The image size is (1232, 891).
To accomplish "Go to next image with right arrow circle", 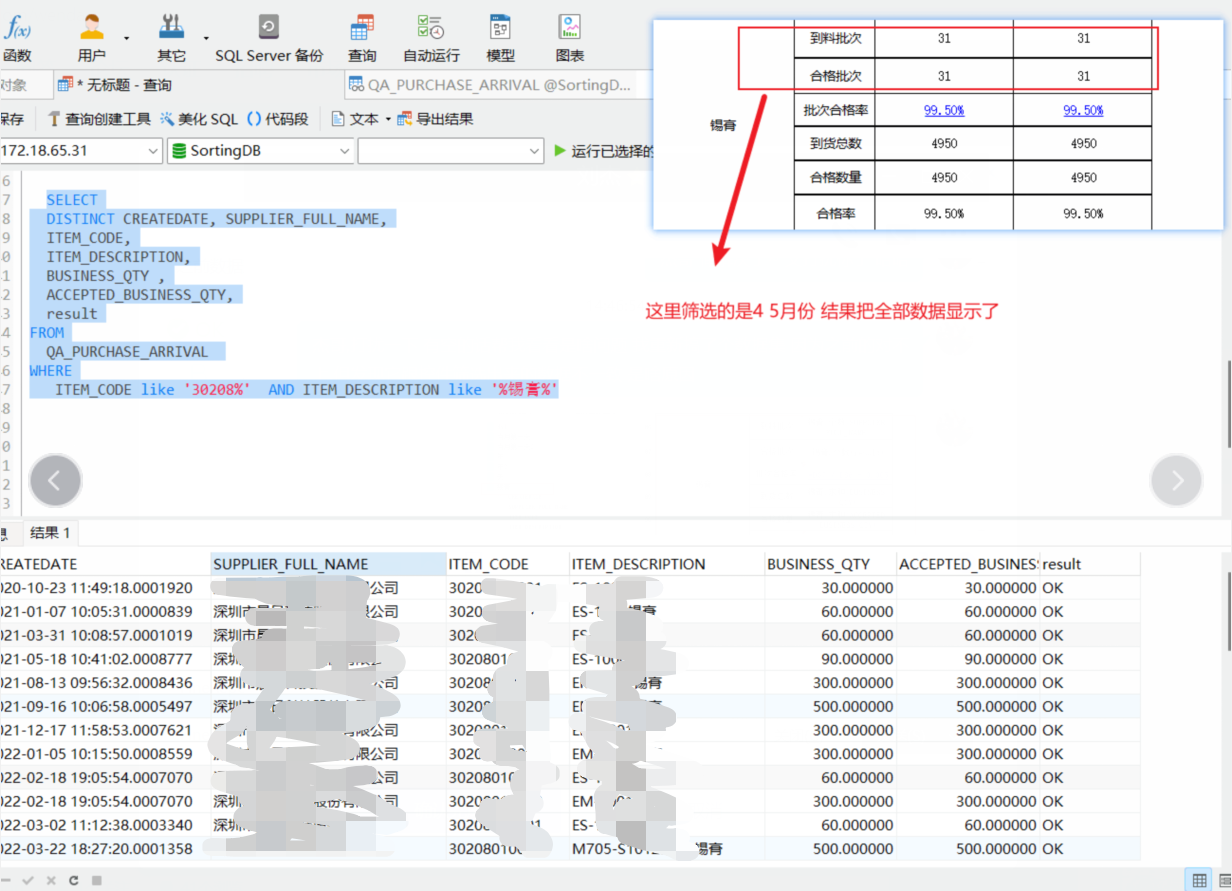I will [1177, 480].
